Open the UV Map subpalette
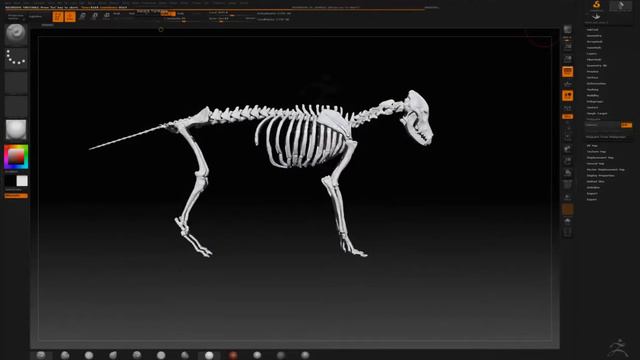This screenshot has height=360, width=640. click(x=592, y=146)
